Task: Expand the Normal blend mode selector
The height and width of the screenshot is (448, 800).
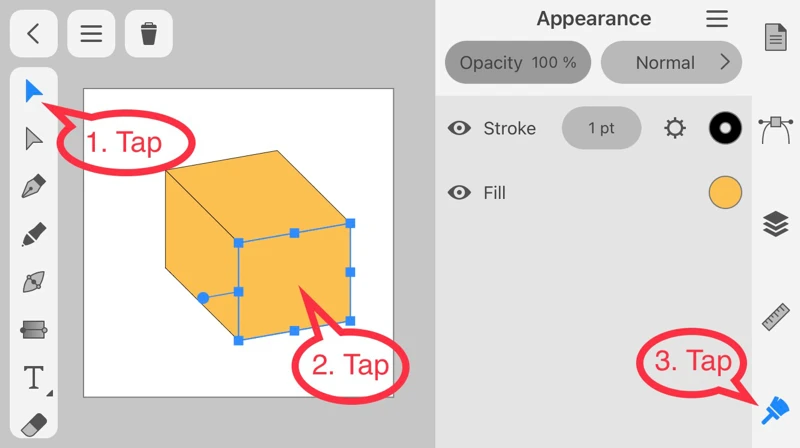Action: [x=671, y=62]
